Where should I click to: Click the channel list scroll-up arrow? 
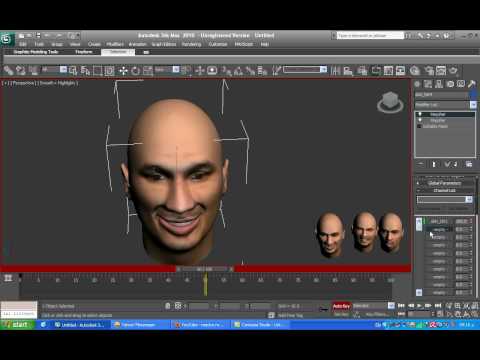point(419,221)
